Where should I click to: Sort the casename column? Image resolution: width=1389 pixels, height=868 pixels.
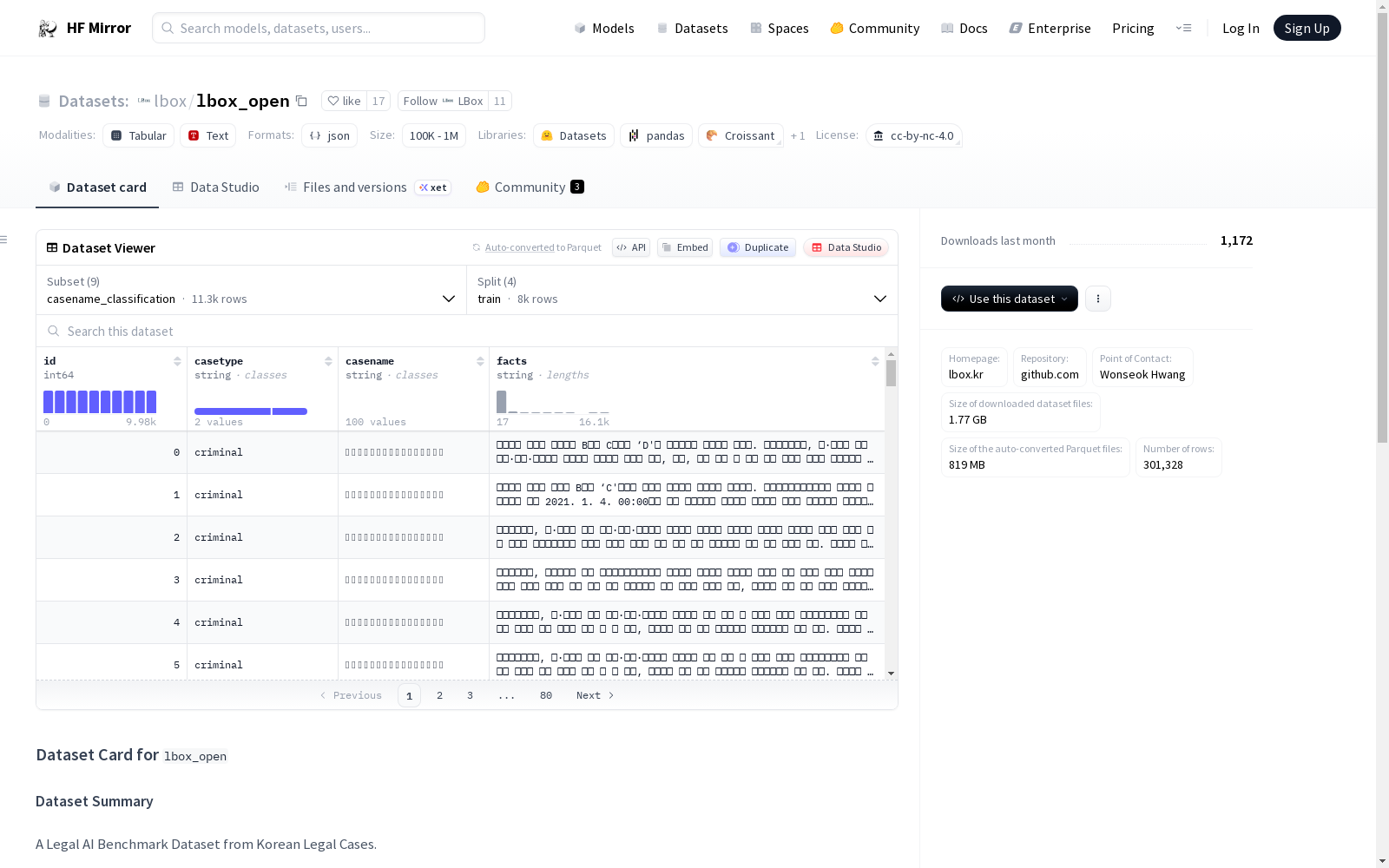[x=480, y=361]
